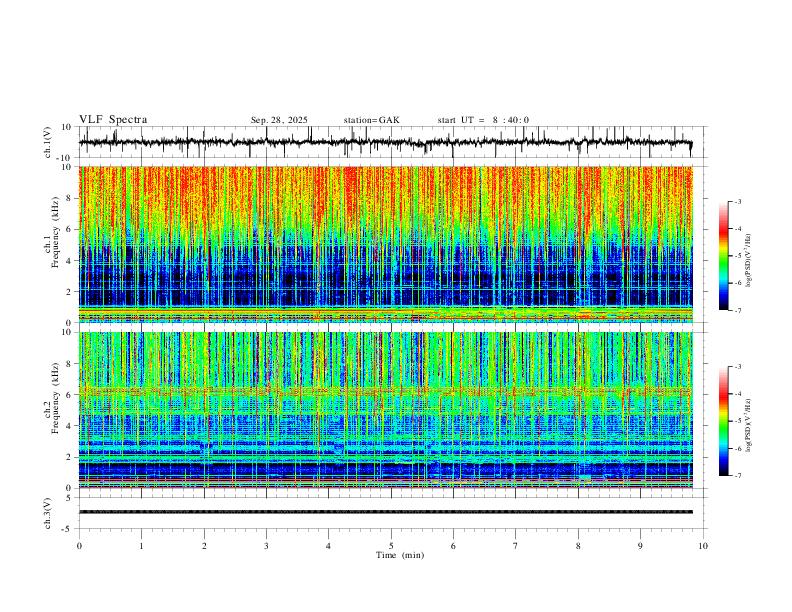Viewport: 792px width, 612px height.
Task: Click the "Time (min)" axis title
Action: tap(400, 555)
